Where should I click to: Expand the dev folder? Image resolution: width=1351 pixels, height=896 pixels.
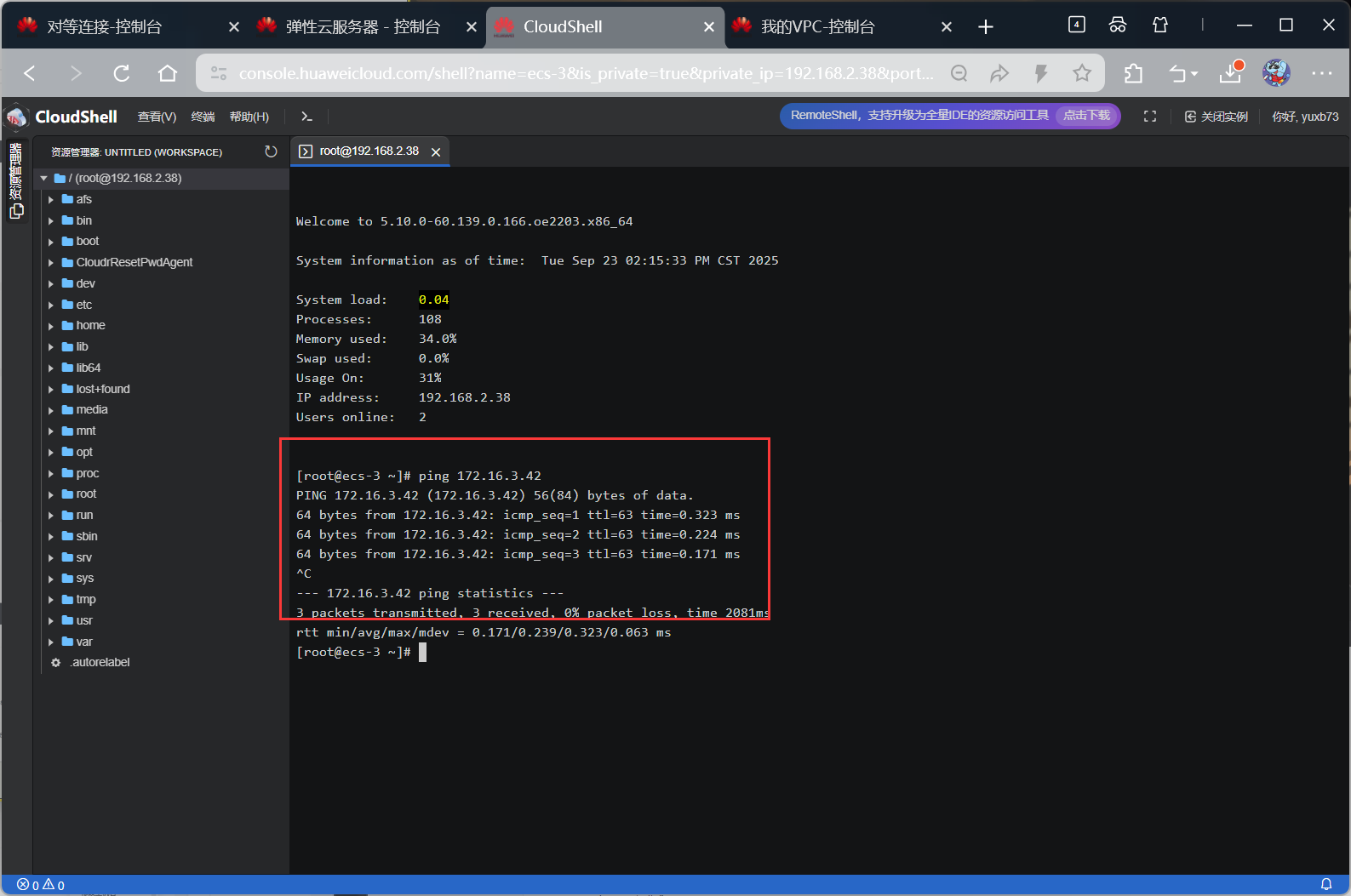51,284
